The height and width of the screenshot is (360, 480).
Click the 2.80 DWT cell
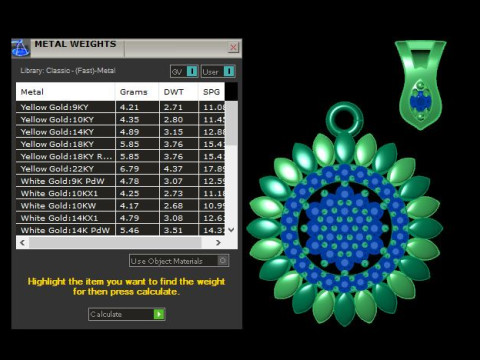click(x=179, y=119)
